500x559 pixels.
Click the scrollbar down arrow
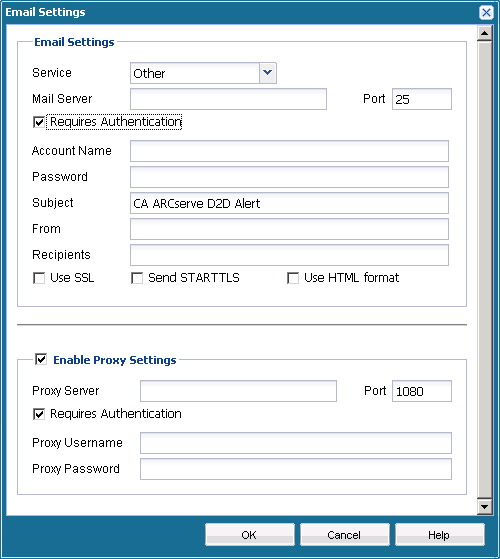point(485,506)
